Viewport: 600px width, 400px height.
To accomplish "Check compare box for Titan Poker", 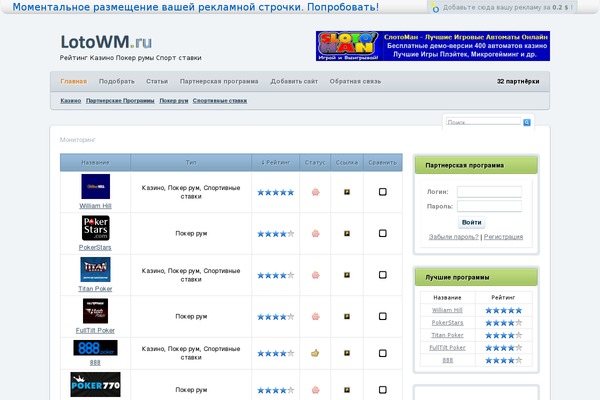I will pos(383,275).
